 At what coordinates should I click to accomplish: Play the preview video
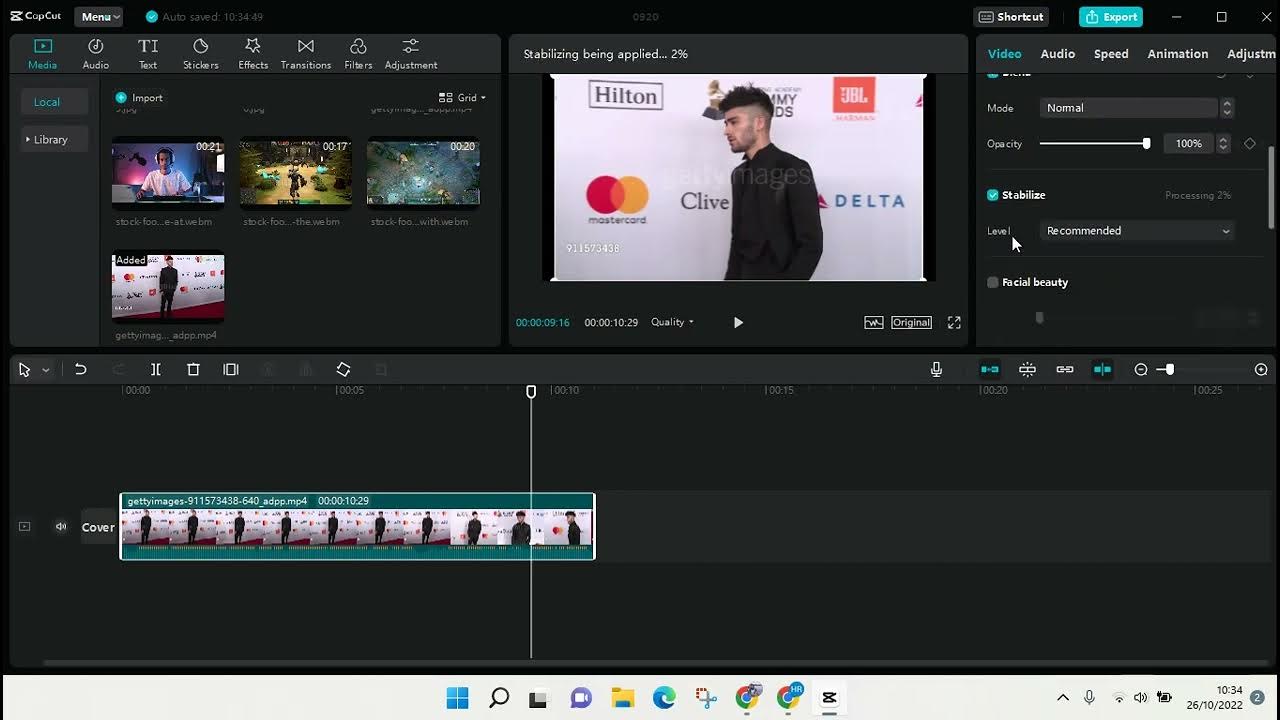click(x=738, y=322)
